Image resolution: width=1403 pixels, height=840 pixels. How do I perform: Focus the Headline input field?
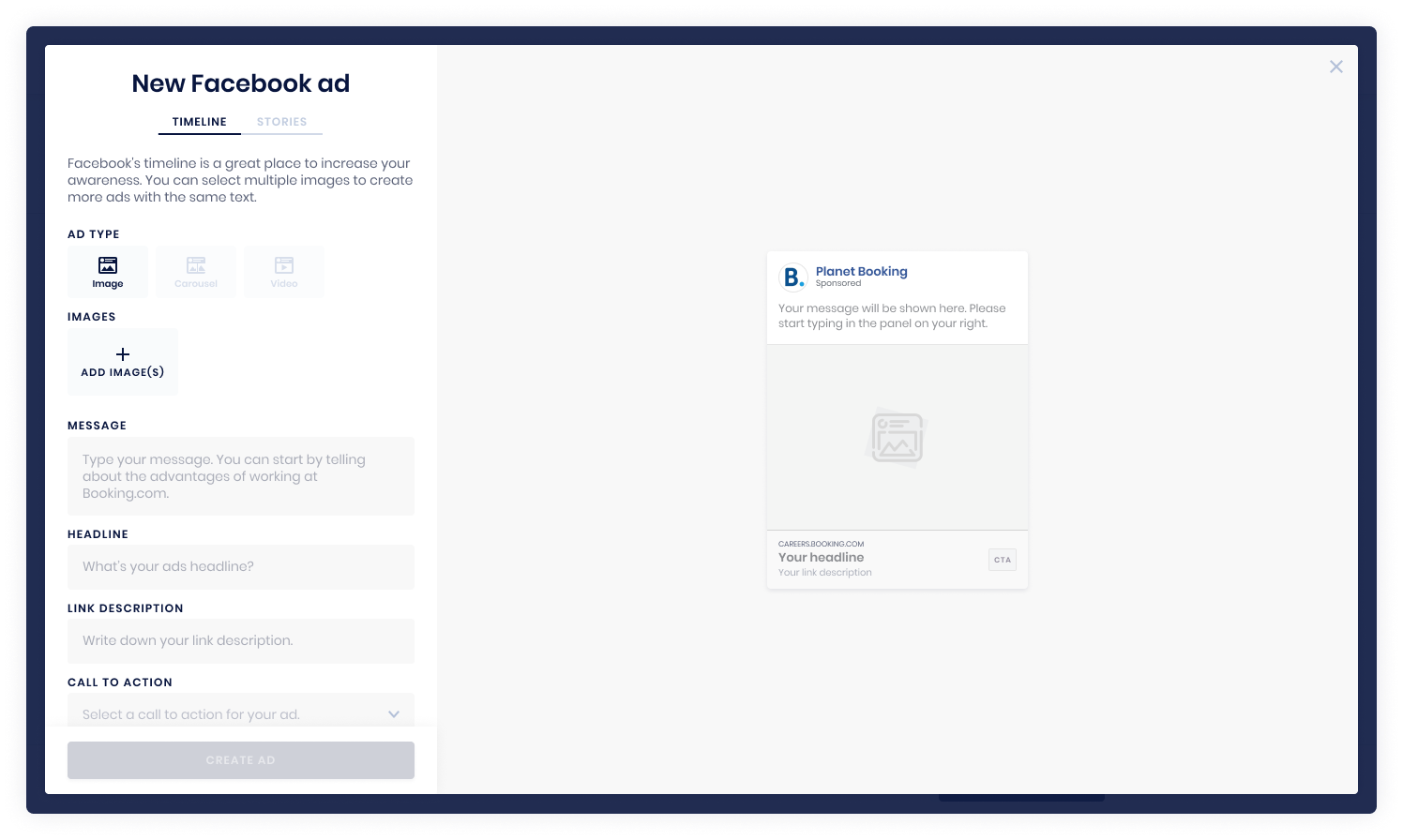(241, 567)
